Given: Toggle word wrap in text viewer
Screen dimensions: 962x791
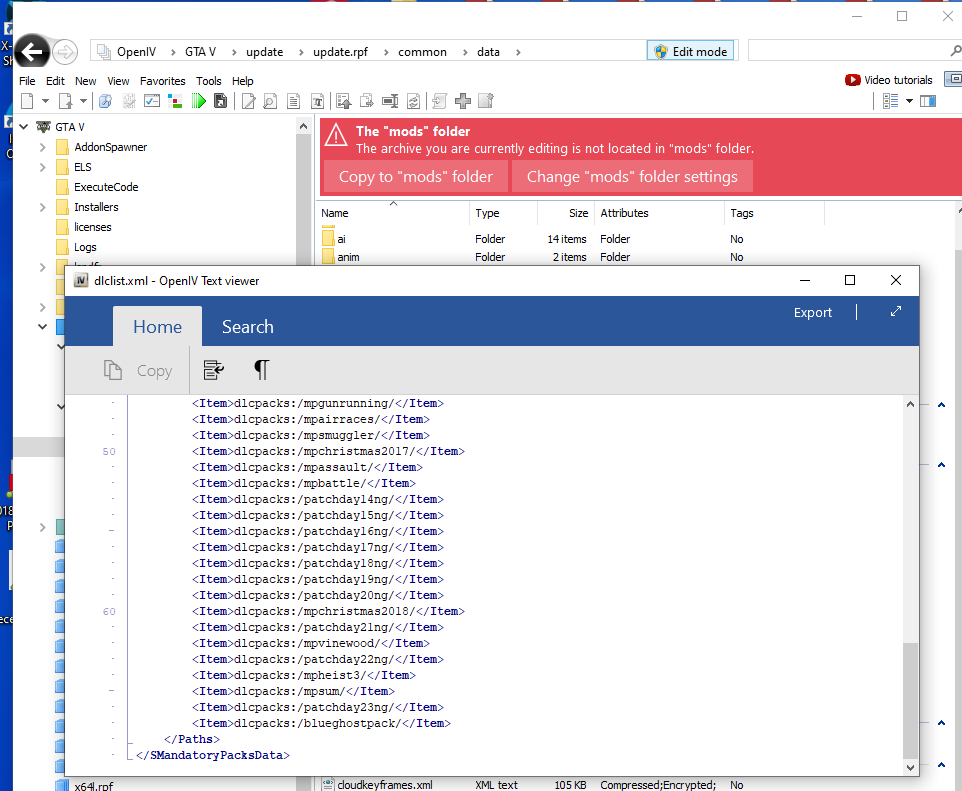Looking at the screenshot, I should [213, 370].
